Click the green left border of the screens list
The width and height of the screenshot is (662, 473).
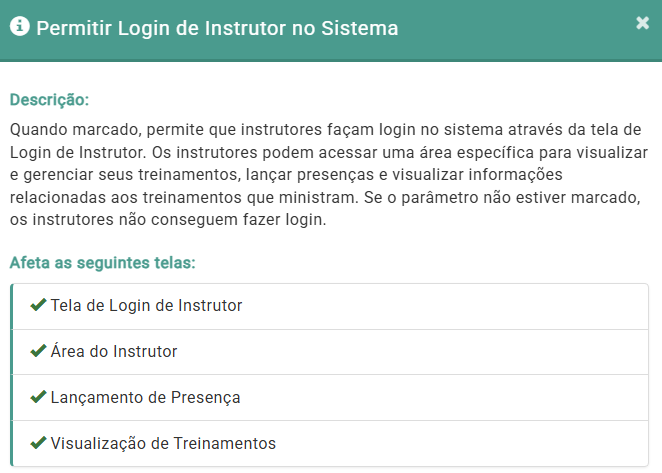12,375
